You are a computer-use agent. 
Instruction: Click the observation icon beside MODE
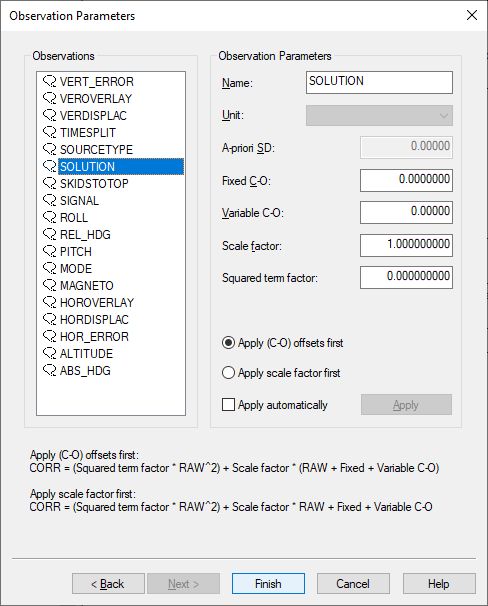coord(50,268)
